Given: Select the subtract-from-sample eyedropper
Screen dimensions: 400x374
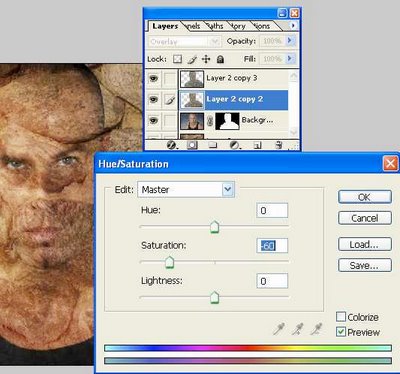Looking at the screenshot, I should [x=316, y=329].
